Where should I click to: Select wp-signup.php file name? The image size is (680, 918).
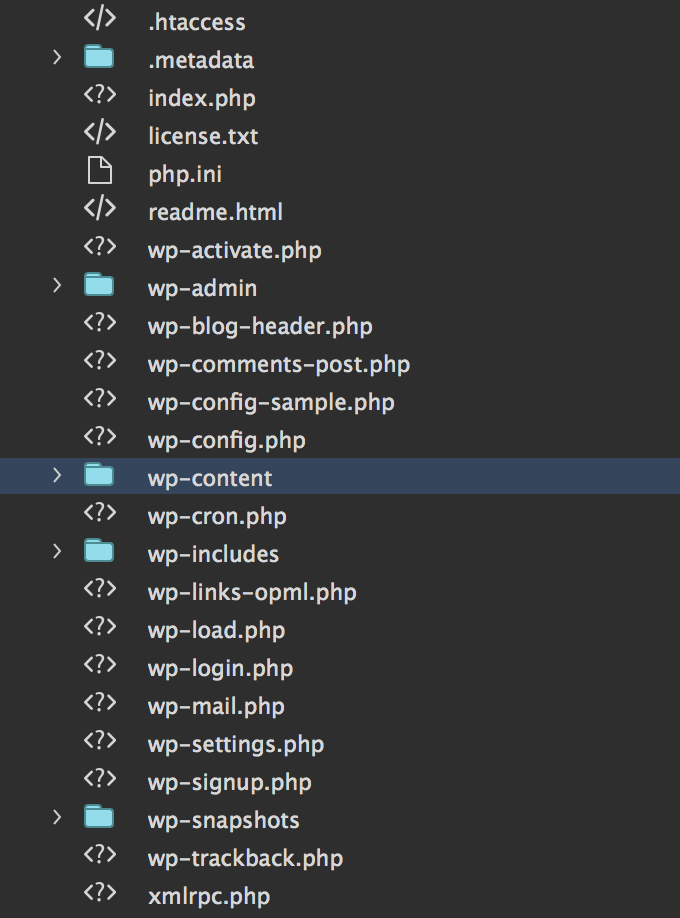pos(230,783)
